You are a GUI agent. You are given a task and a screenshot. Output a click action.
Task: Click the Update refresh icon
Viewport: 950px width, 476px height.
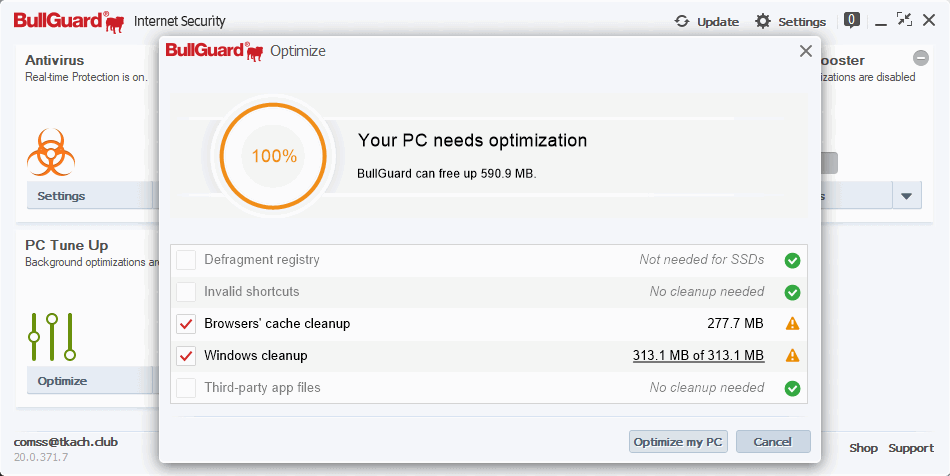coord(683,21)
